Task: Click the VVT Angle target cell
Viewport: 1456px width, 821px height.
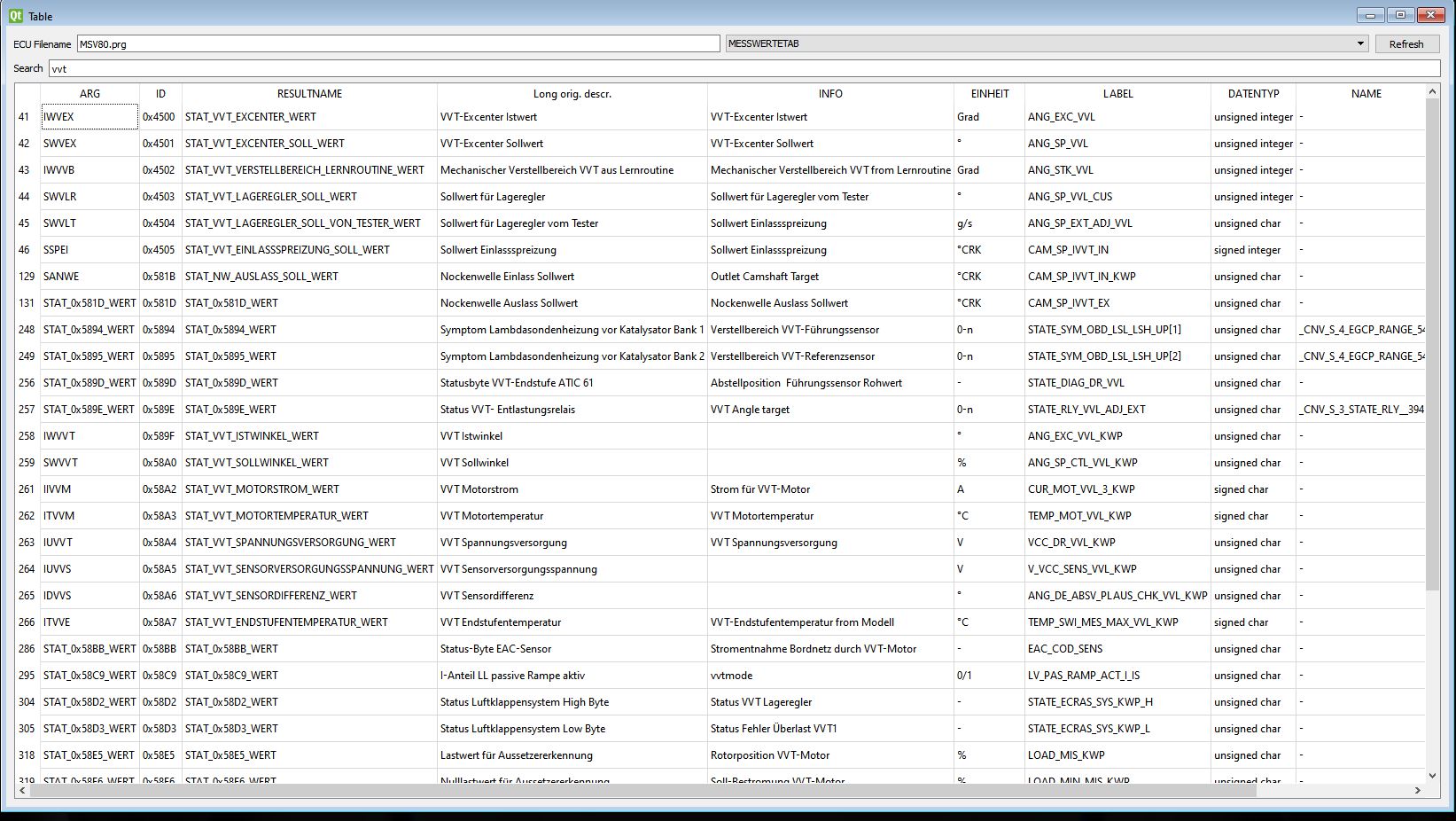Action: pos(830,410)
